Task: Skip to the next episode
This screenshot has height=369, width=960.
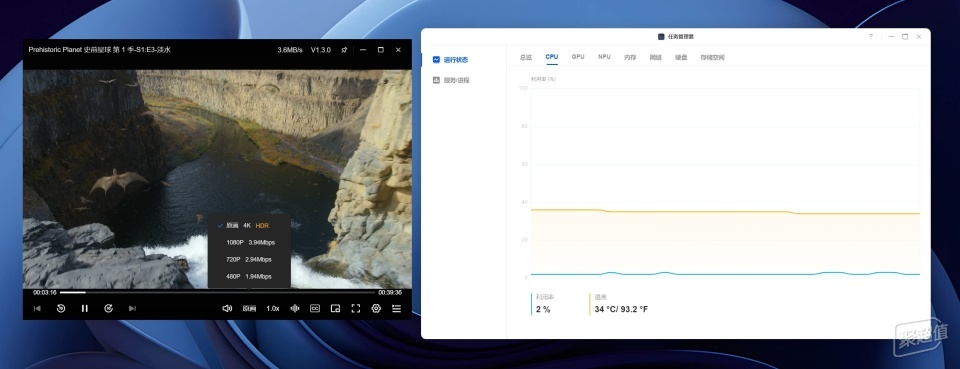Action: (132, 308)
